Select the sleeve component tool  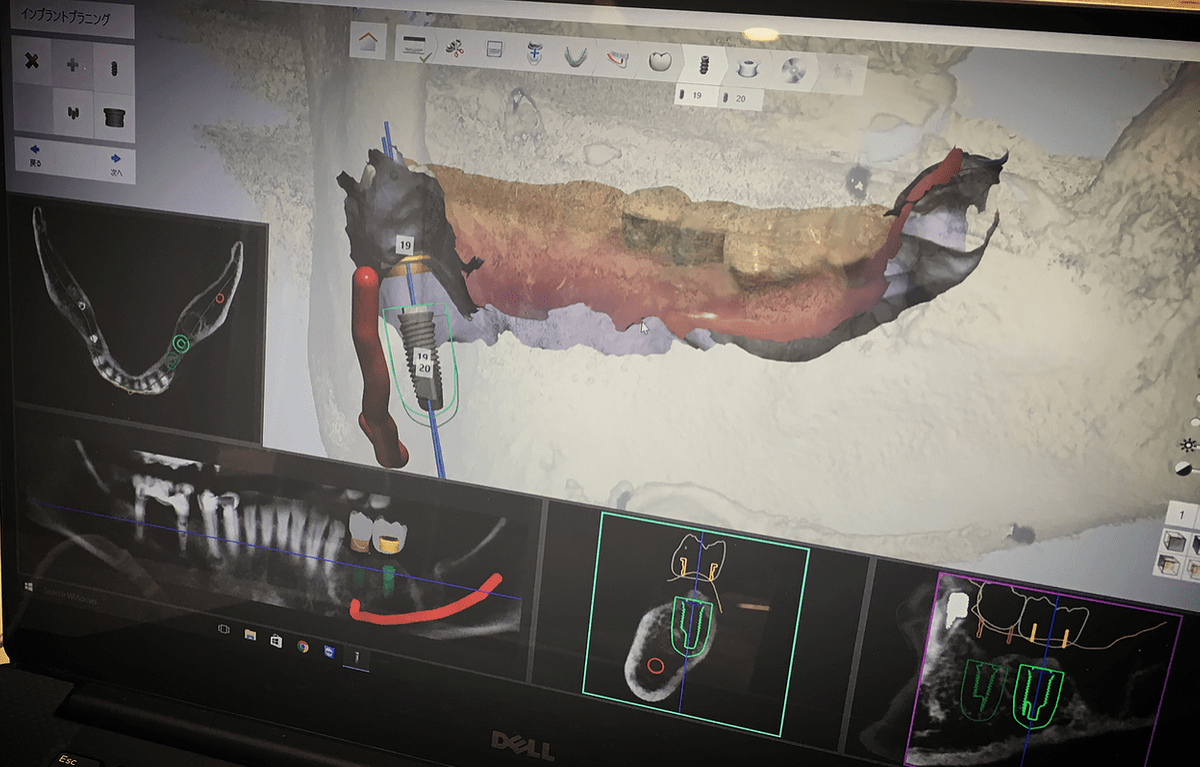tap(115, 116)
